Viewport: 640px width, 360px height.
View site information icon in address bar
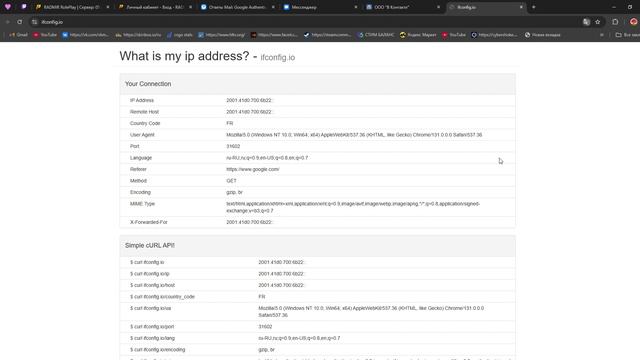tap(35, 22)
